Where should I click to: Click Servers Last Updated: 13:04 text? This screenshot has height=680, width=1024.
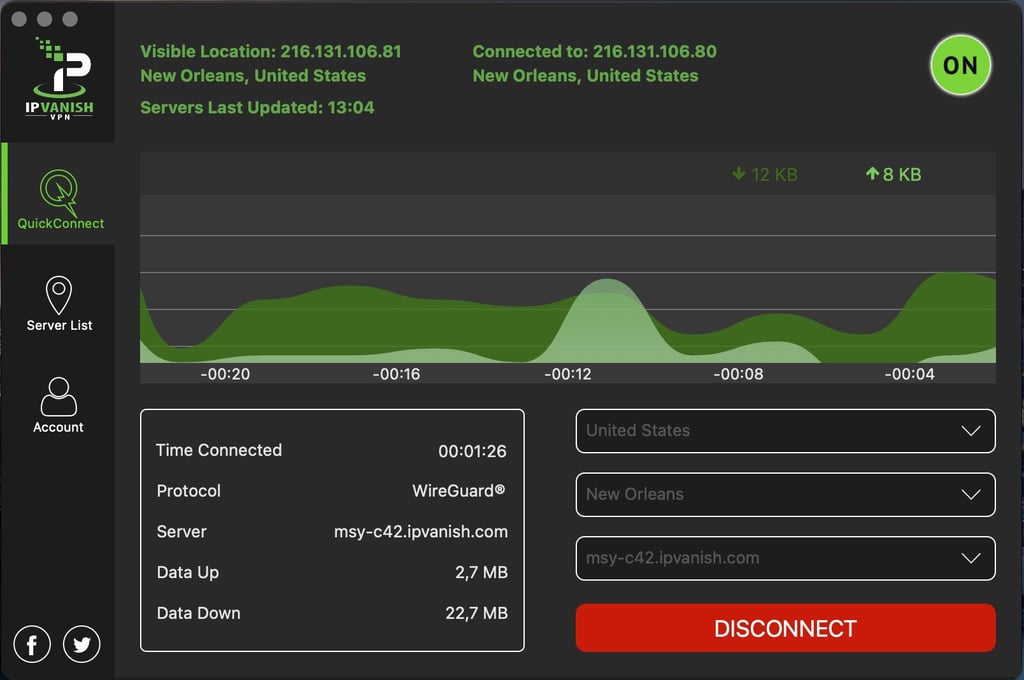[257, 108]
